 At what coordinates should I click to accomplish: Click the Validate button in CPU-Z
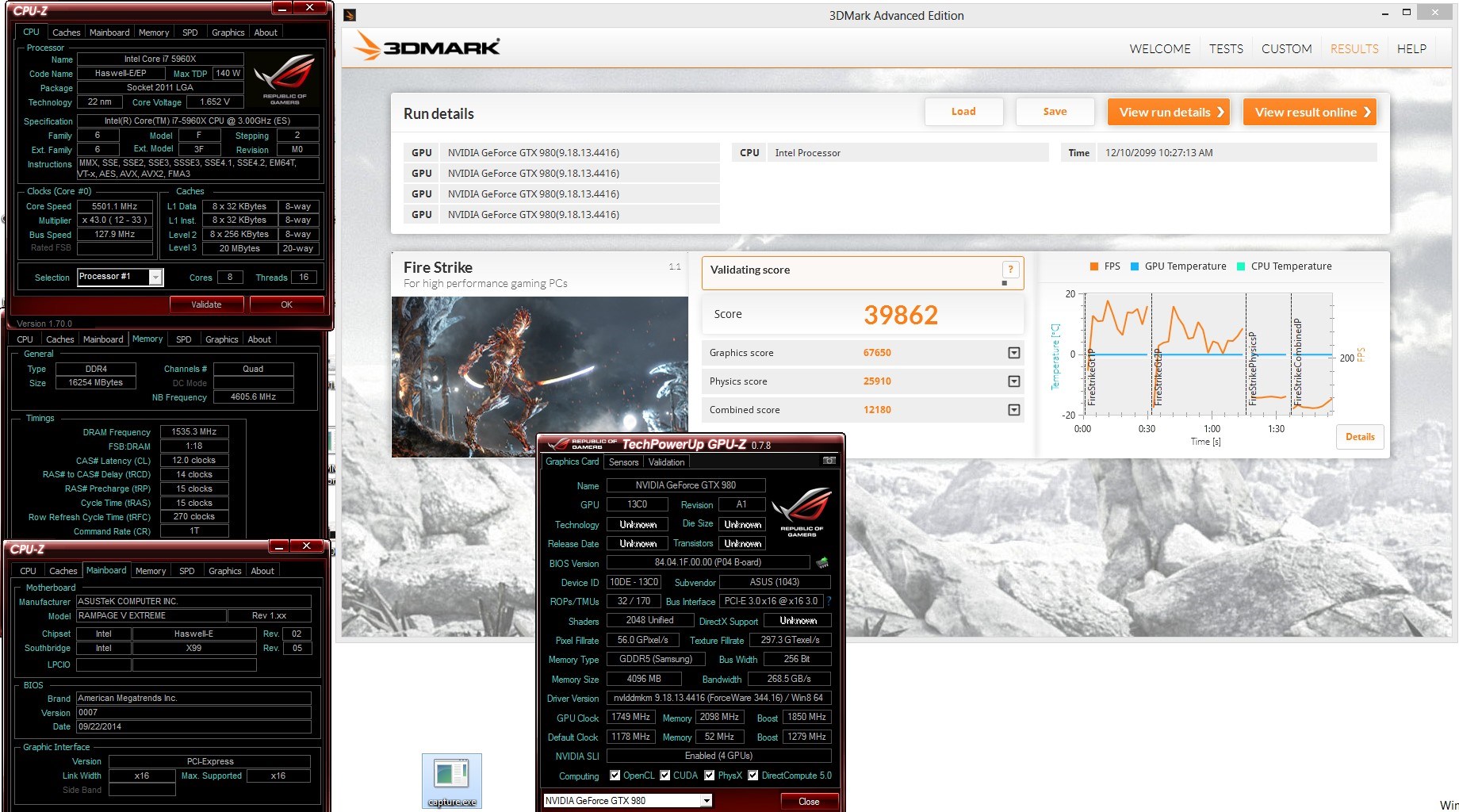[x=206, y=304]
